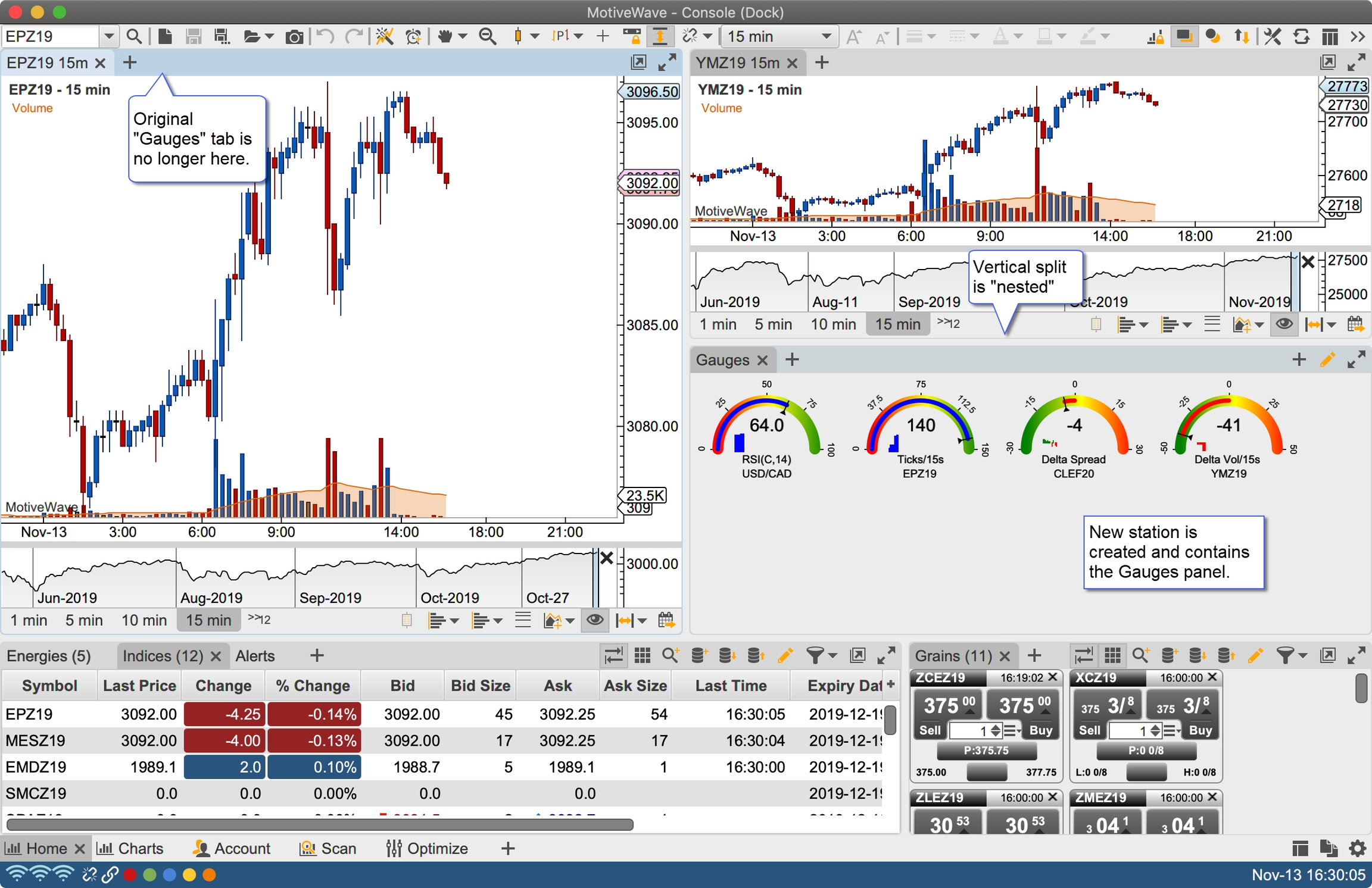
Task: Click the crosshair plus icon in toolbar
Action: pyautogui.click(x=603, y=36)
